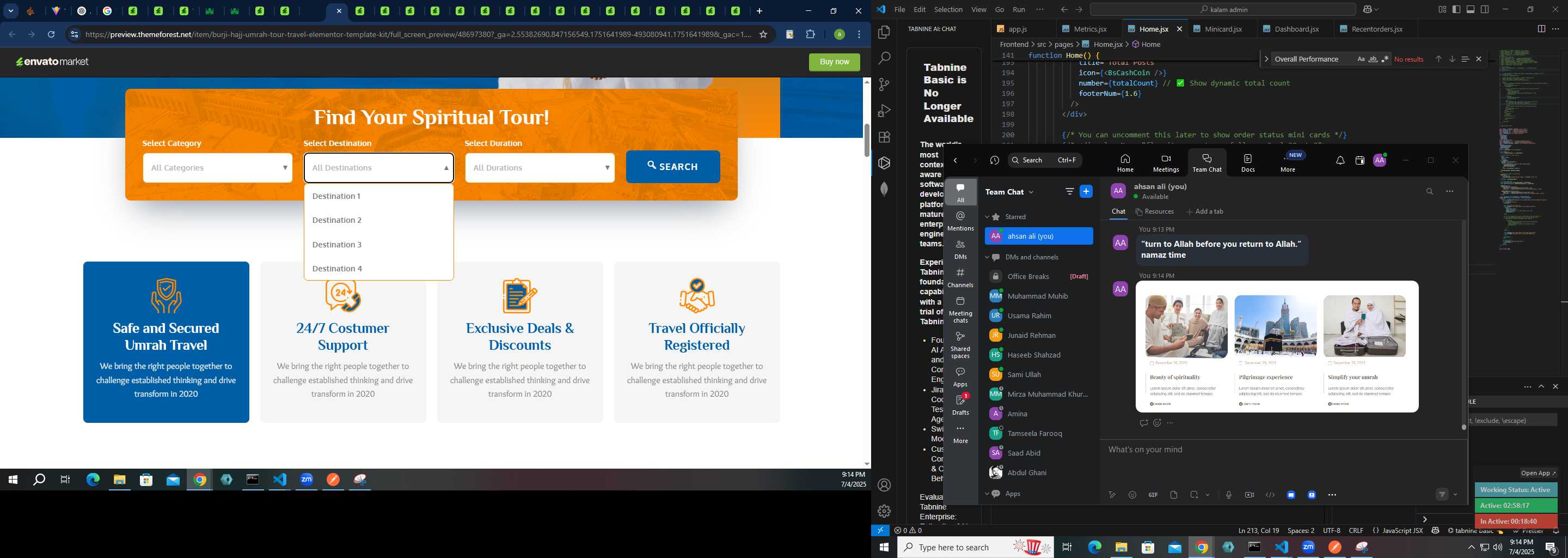Toggle VS Code Secondary Side Bar layout button
Screen dimensions: 1568x558
click(1485, 9)
